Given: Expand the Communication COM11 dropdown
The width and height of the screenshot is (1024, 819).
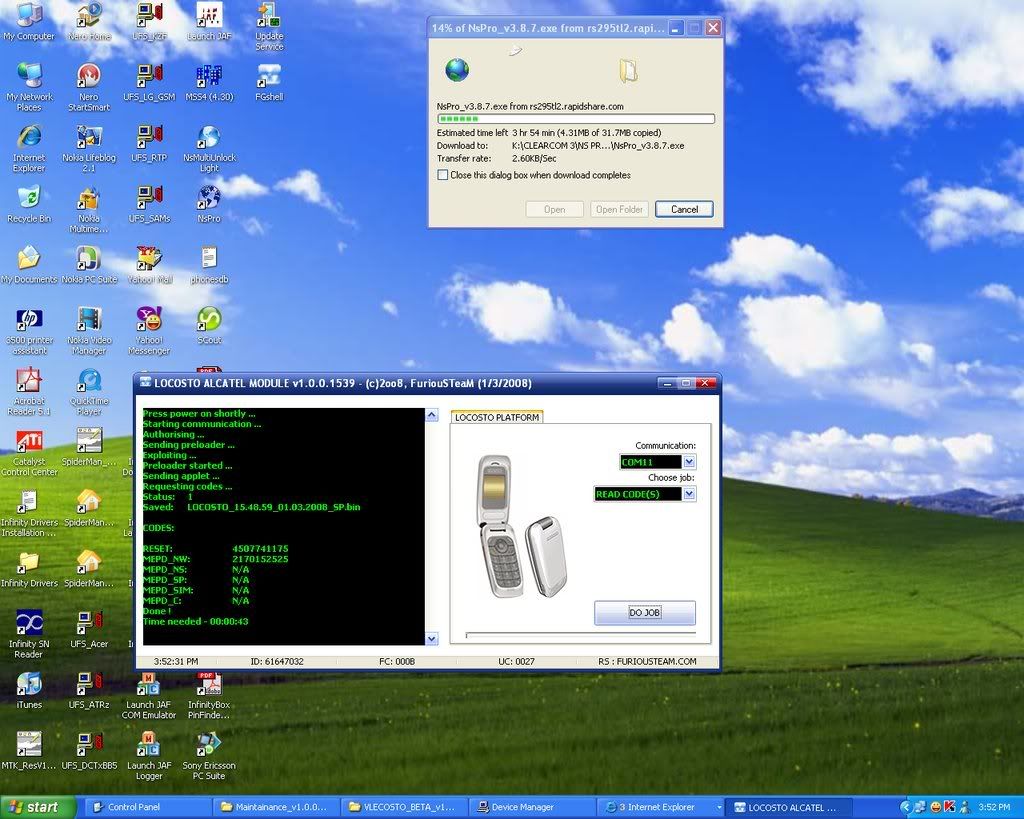Looking at the screenshot, I should coord(689,462).
